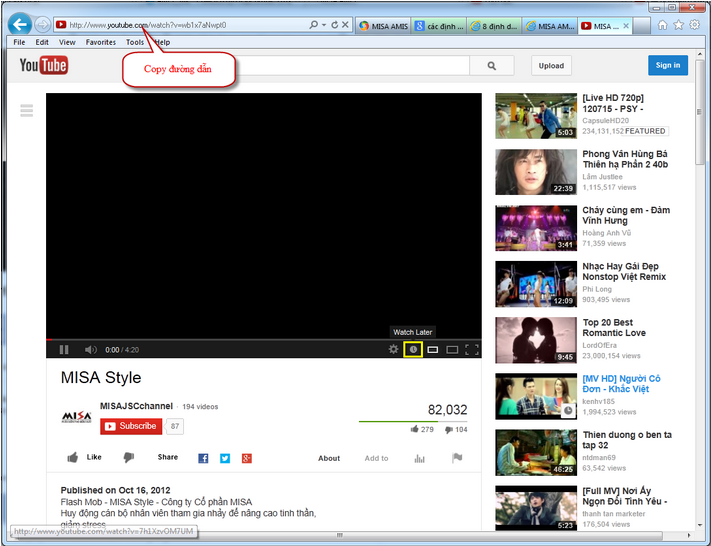The width and height of the screenshot is (711, 546).
Task: Mute the video volume speaker
Action: click(90, 350)
